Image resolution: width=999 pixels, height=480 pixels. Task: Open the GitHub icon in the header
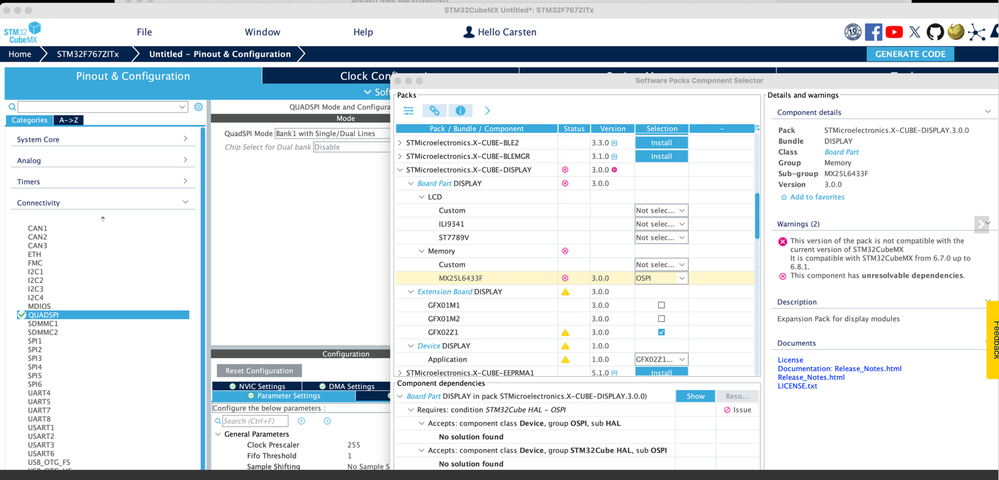(935, 32)
